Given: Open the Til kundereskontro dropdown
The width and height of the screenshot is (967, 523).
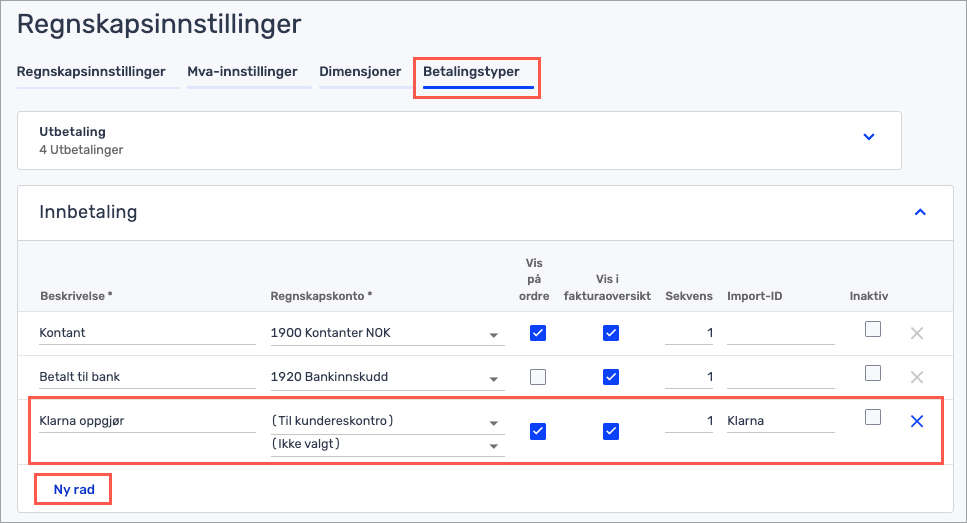Looking at the screenshot, I should tap(493, 423).
